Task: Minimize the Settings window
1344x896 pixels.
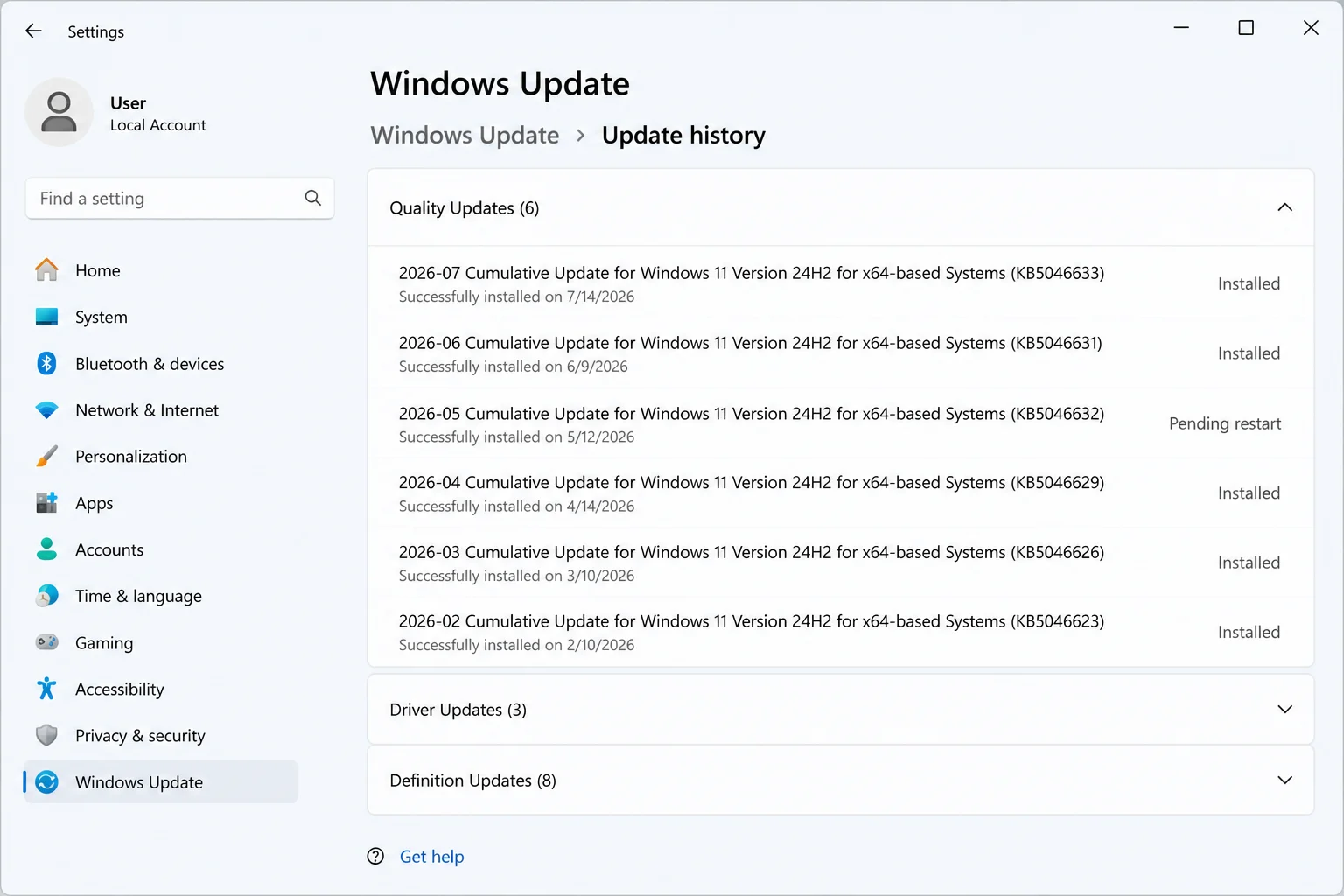Action: coord(1181,28)
